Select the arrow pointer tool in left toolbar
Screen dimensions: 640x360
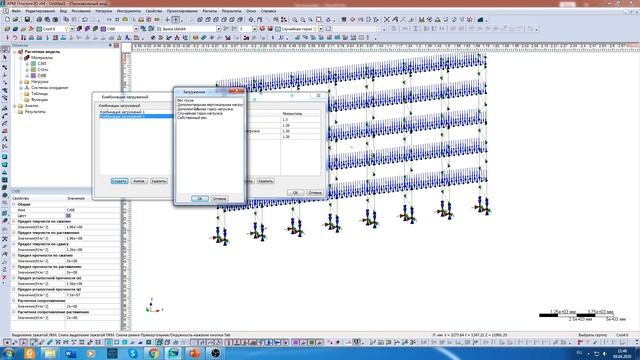coord(5,58)
